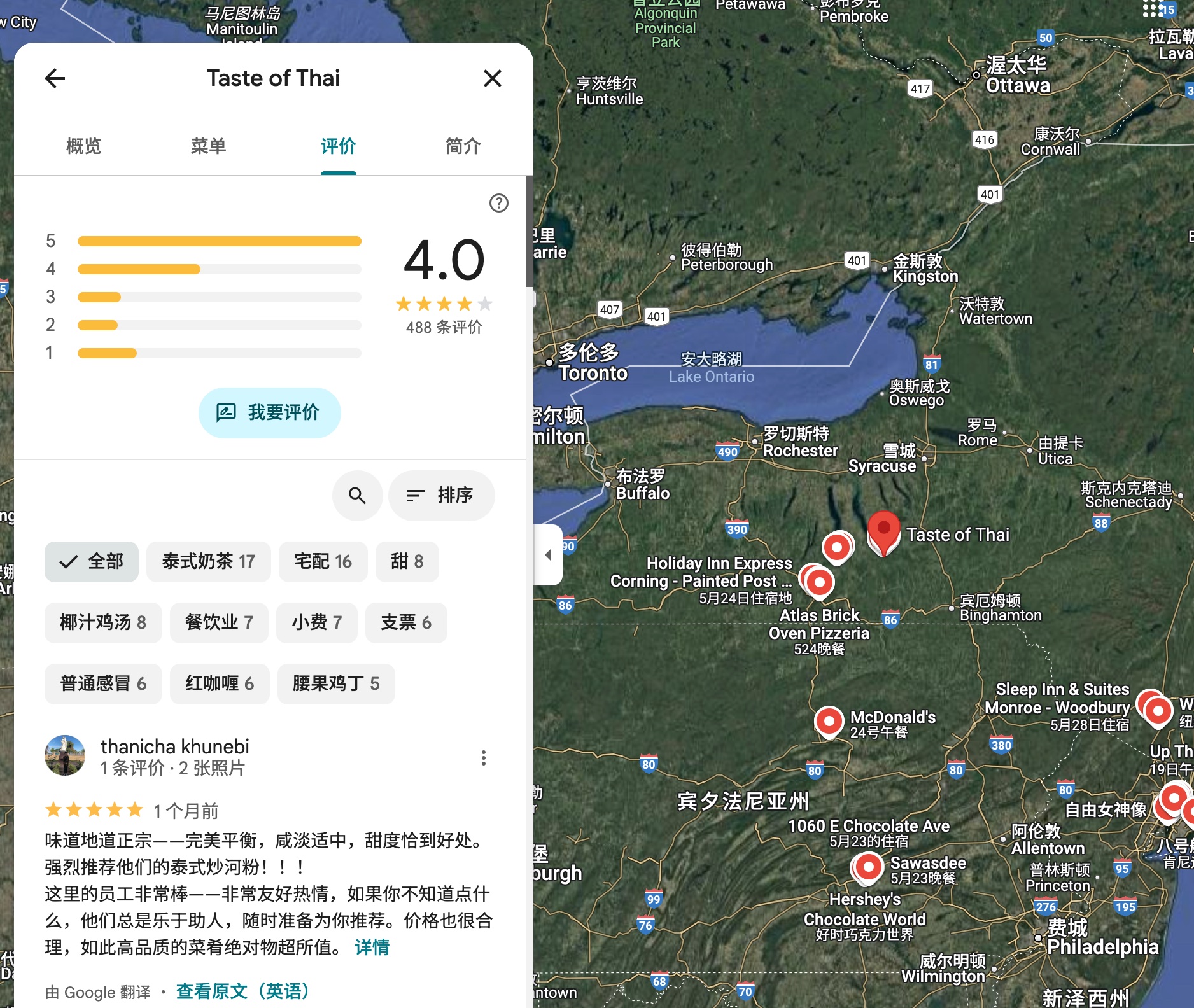Click the 5-star rating bar

click(219, 241)
